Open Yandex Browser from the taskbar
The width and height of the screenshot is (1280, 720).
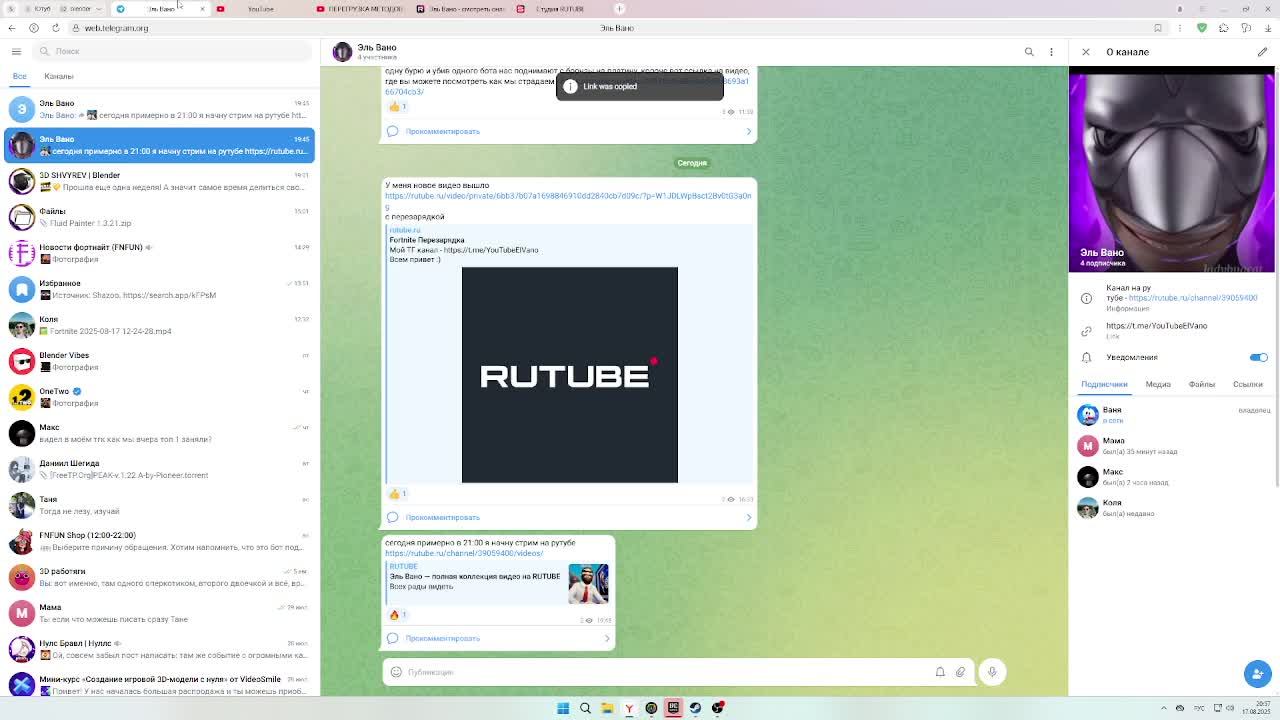629,708
